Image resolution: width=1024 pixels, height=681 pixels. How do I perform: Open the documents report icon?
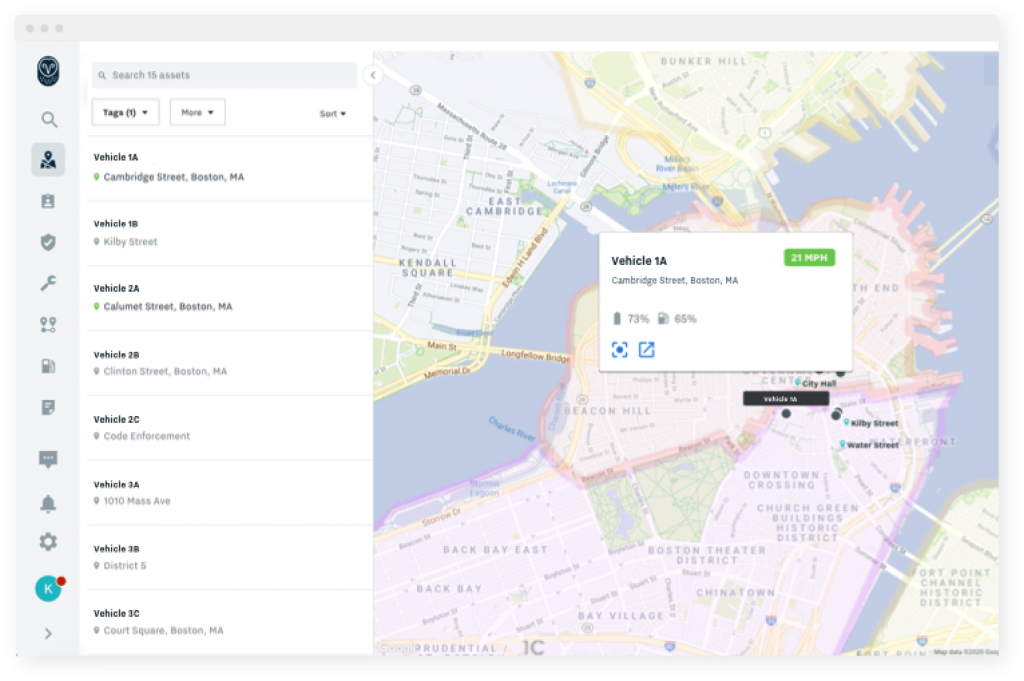tap(48, 407)
